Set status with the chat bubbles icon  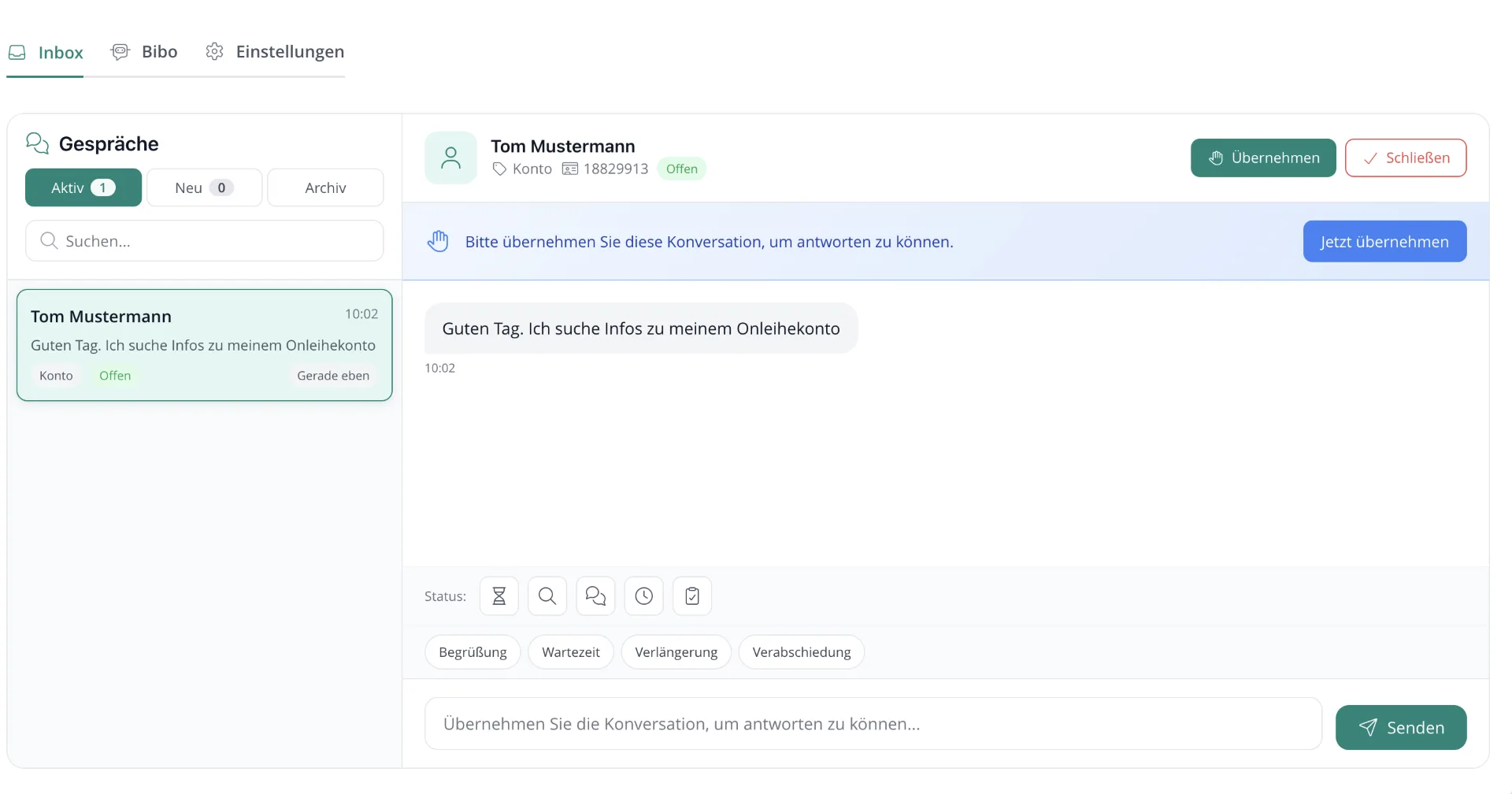click(x=595, y=596)
